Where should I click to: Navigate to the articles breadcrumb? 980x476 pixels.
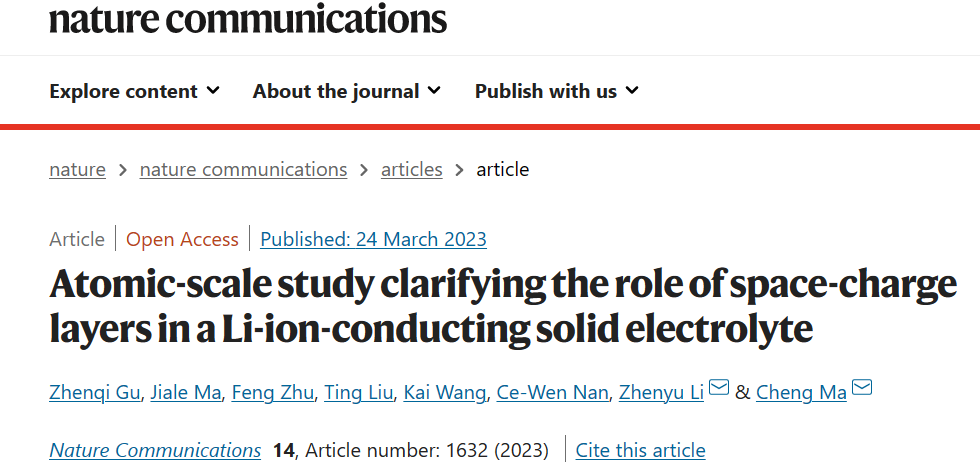(x=411, y=170)
